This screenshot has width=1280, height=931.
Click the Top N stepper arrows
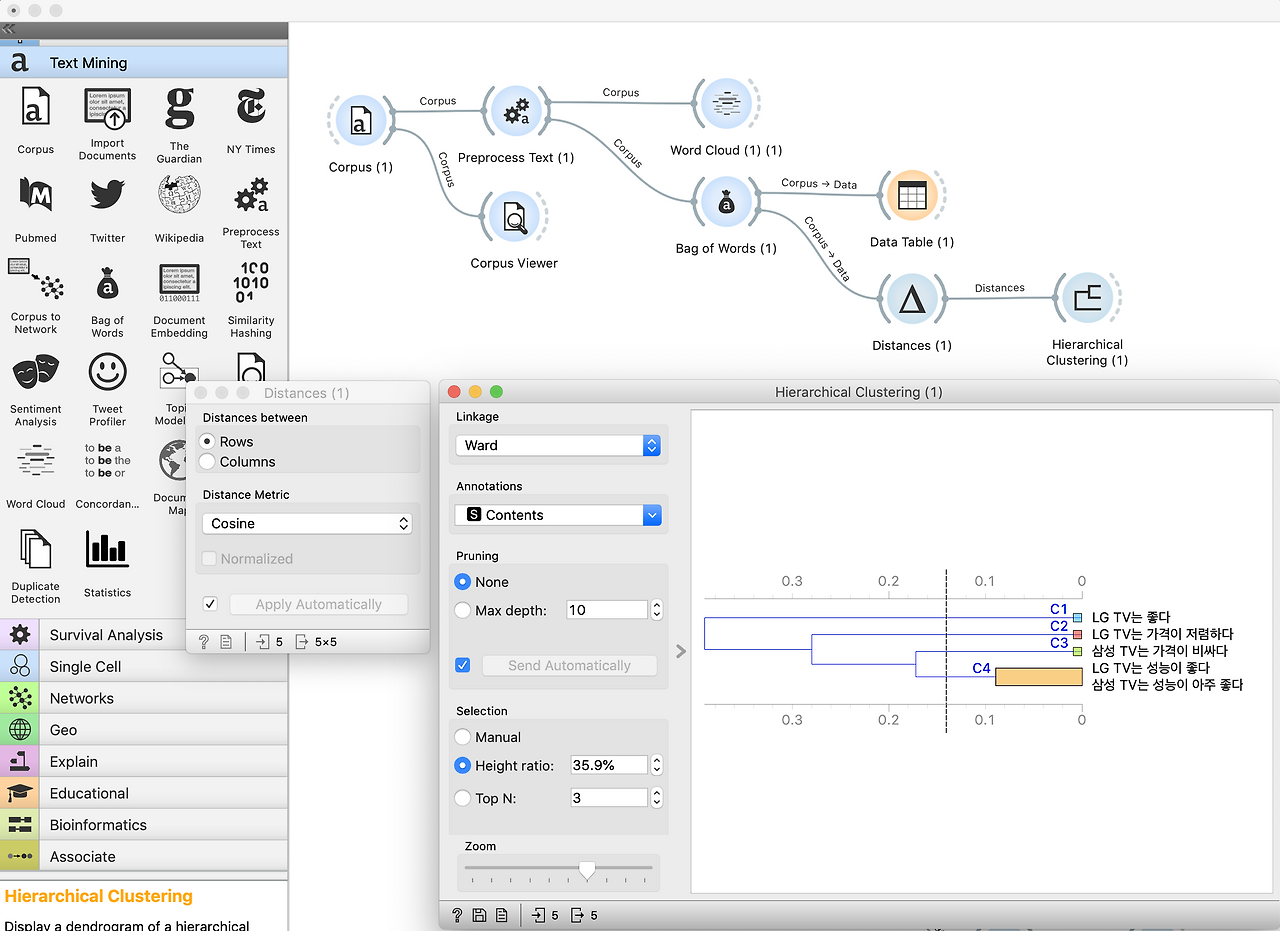(x=657, y=798)
